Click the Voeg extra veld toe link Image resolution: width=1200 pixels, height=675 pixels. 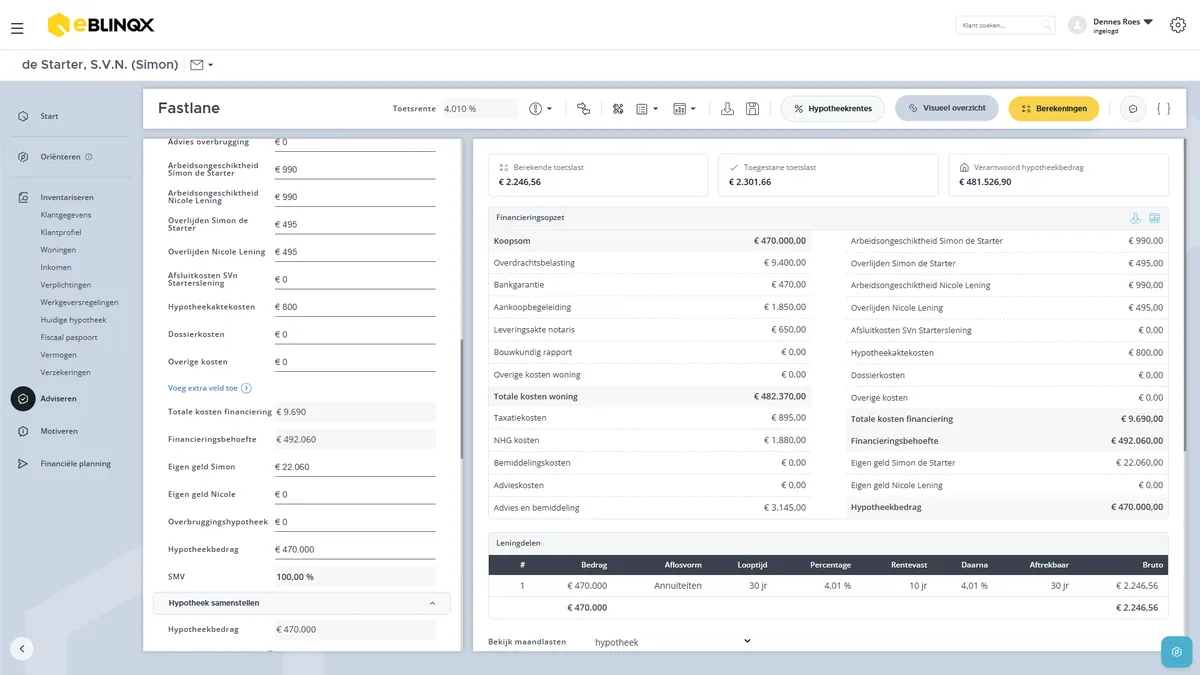coord(209,388)
